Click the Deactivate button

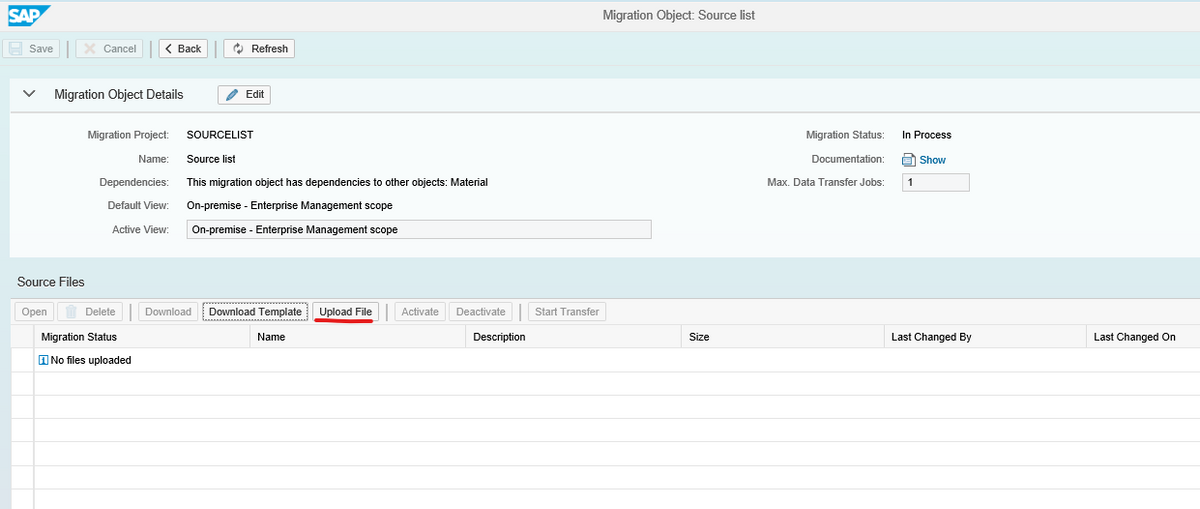481,311
